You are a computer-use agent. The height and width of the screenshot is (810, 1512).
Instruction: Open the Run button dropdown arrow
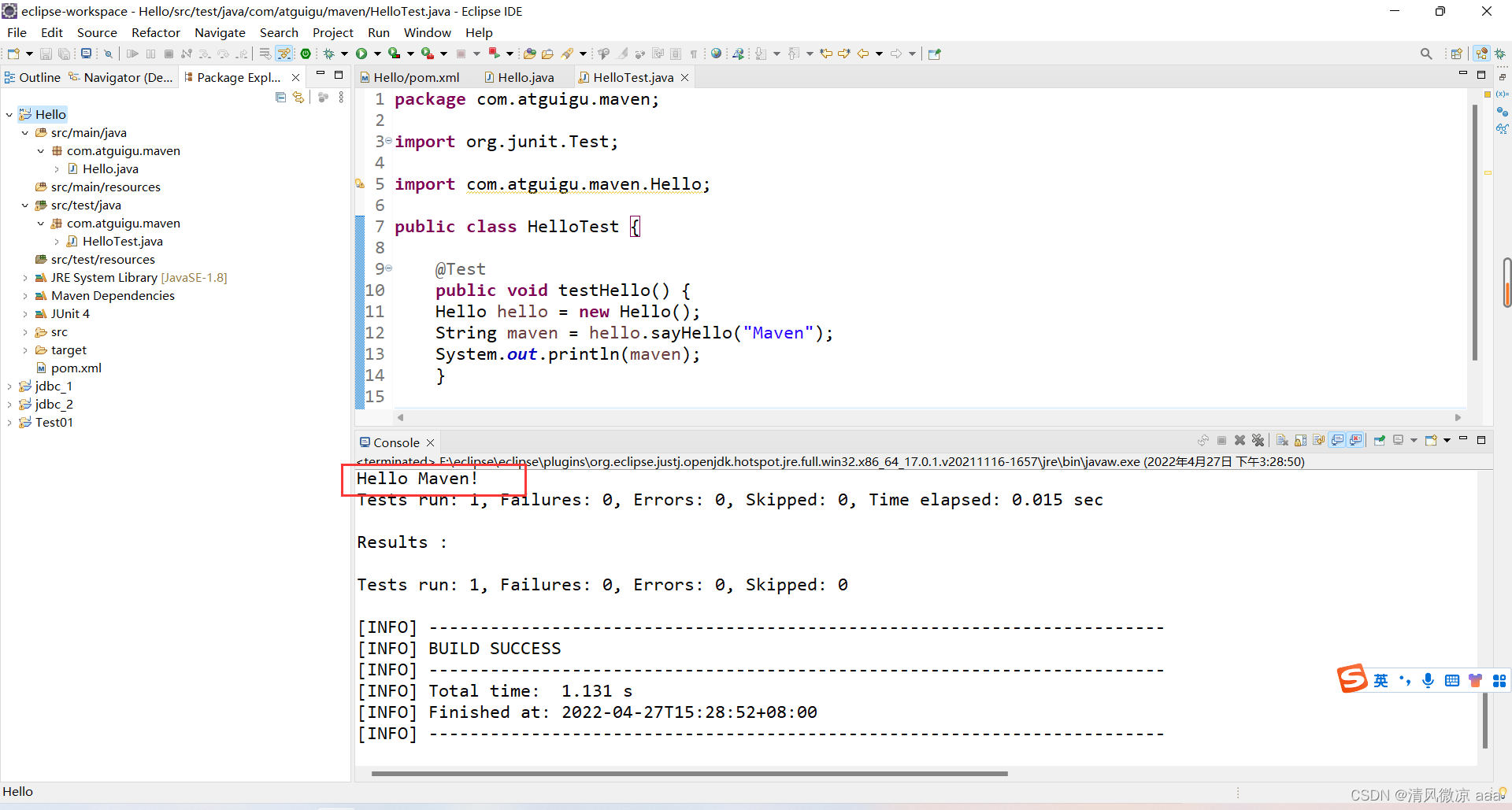376,53
